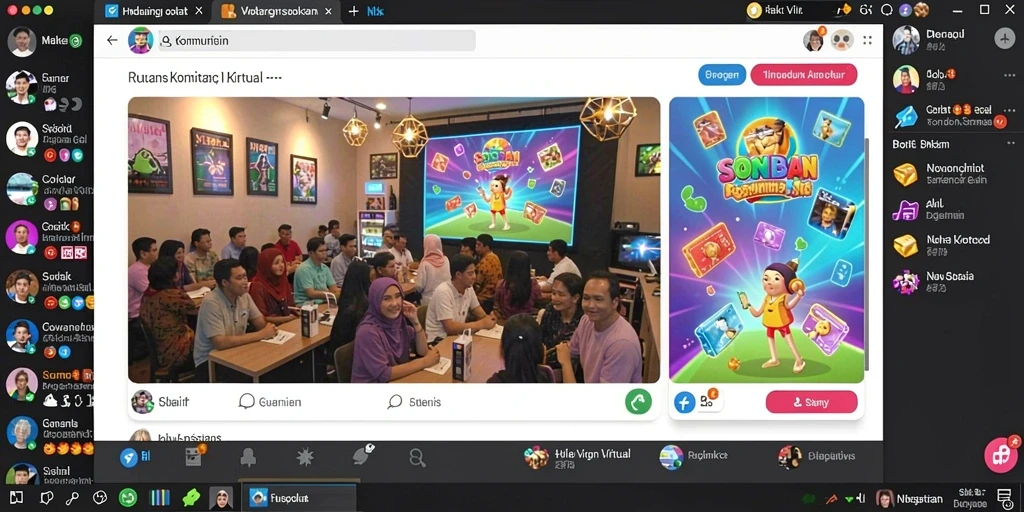The width and height of the screenshot is (1024, 512).
Task: Open Cowanehor chat in left sidebar
Action: 47,338
